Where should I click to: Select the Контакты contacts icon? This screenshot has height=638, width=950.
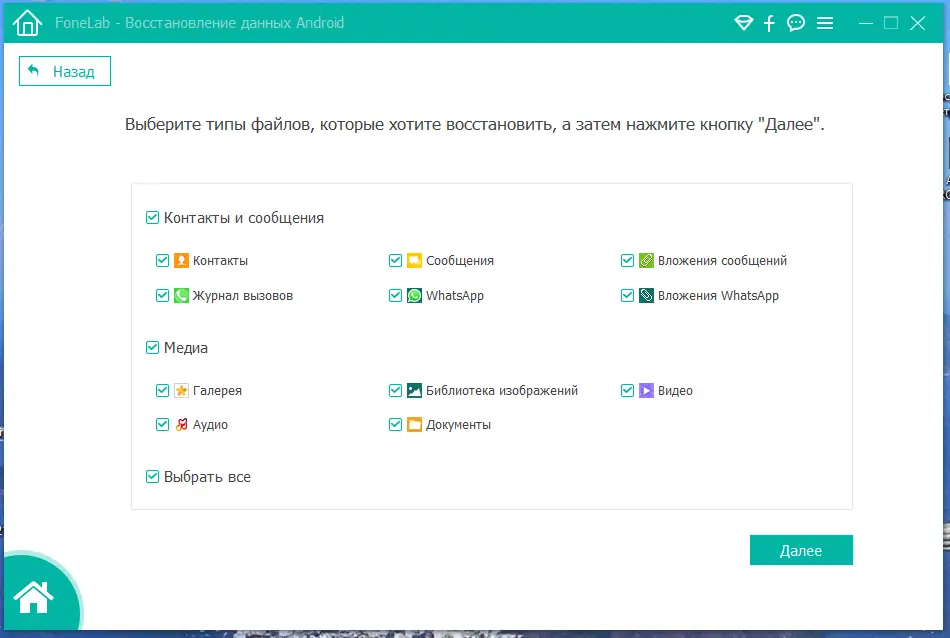180,260
